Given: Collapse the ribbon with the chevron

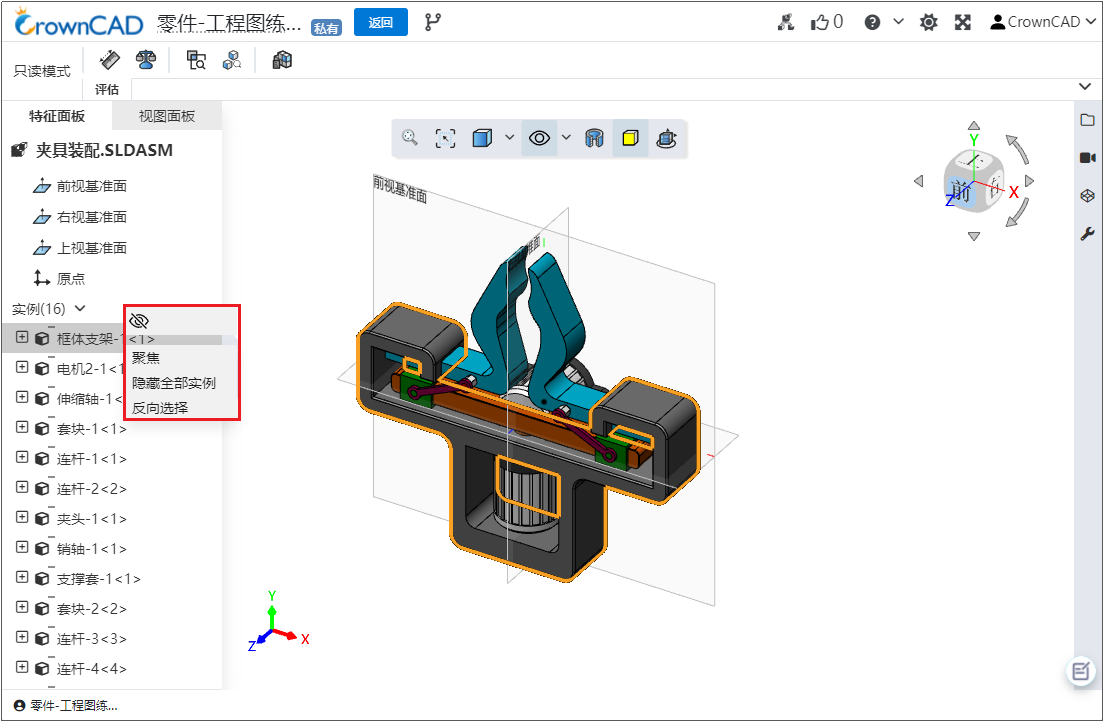Looking at the screenshot, I should tap(1085, 87).
